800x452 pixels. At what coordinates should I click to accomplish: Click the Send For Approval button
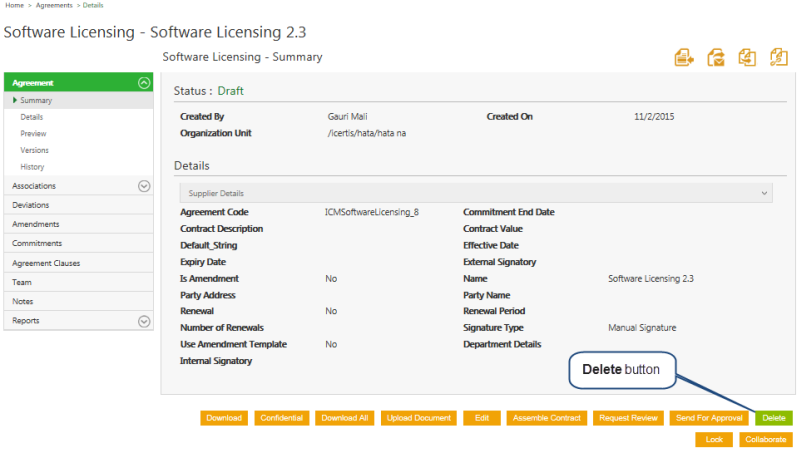point(709,418)
